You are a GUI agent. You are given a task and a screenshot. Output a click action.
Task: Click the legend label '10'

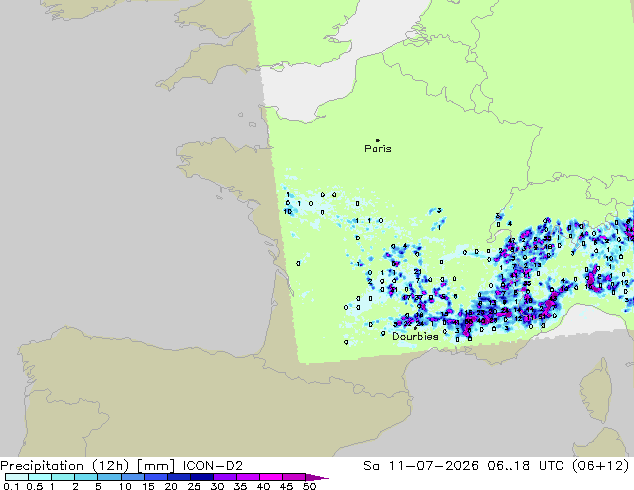125,486
